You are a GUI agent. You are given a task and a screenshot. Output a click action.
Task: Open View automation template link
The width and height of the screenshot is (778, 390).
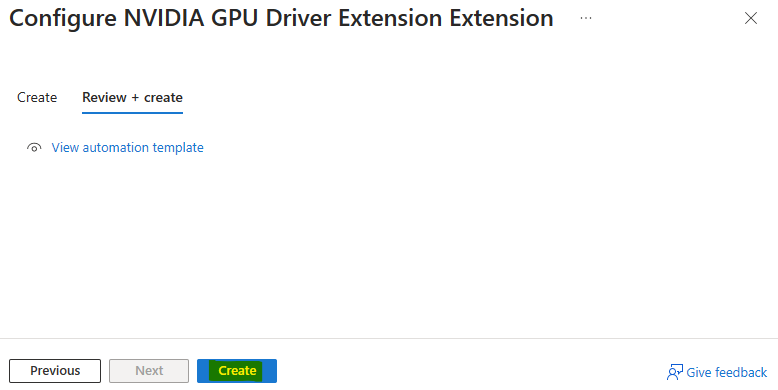point(128,147)
